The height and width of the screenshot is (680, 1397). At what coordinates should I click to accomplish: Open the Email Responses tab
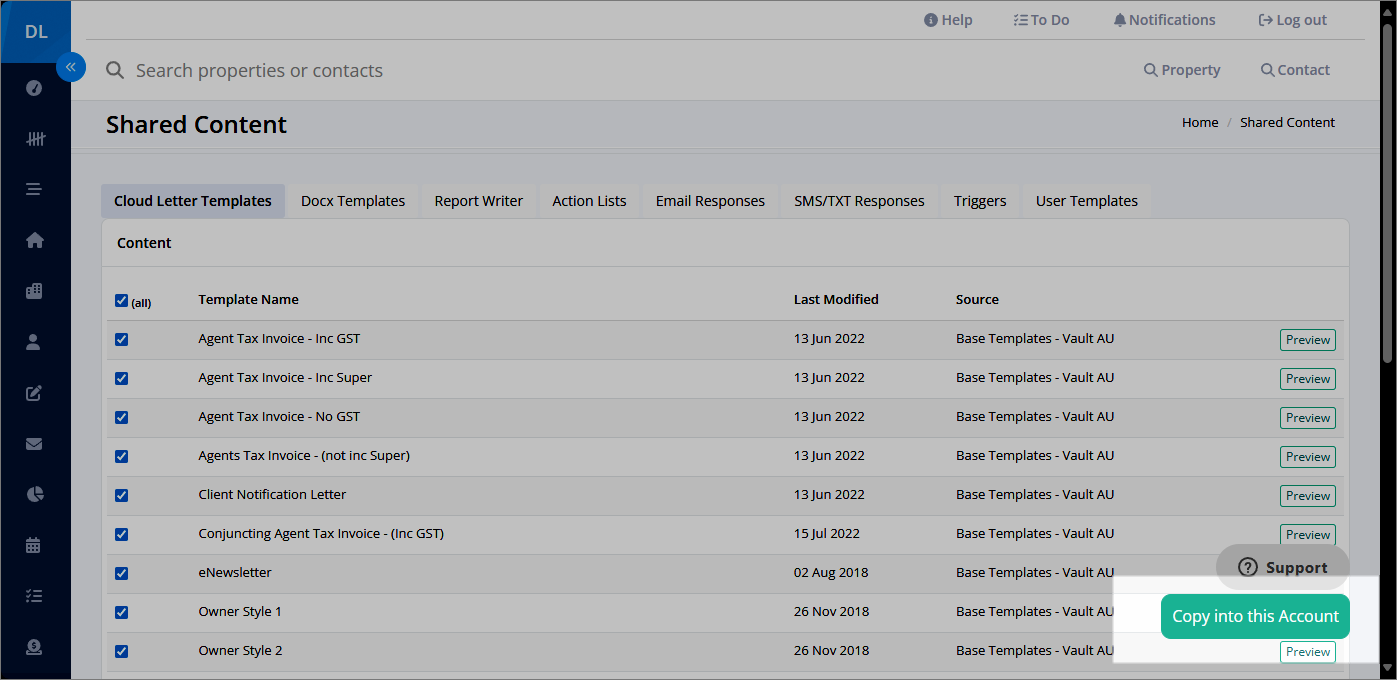pos(710,201)
